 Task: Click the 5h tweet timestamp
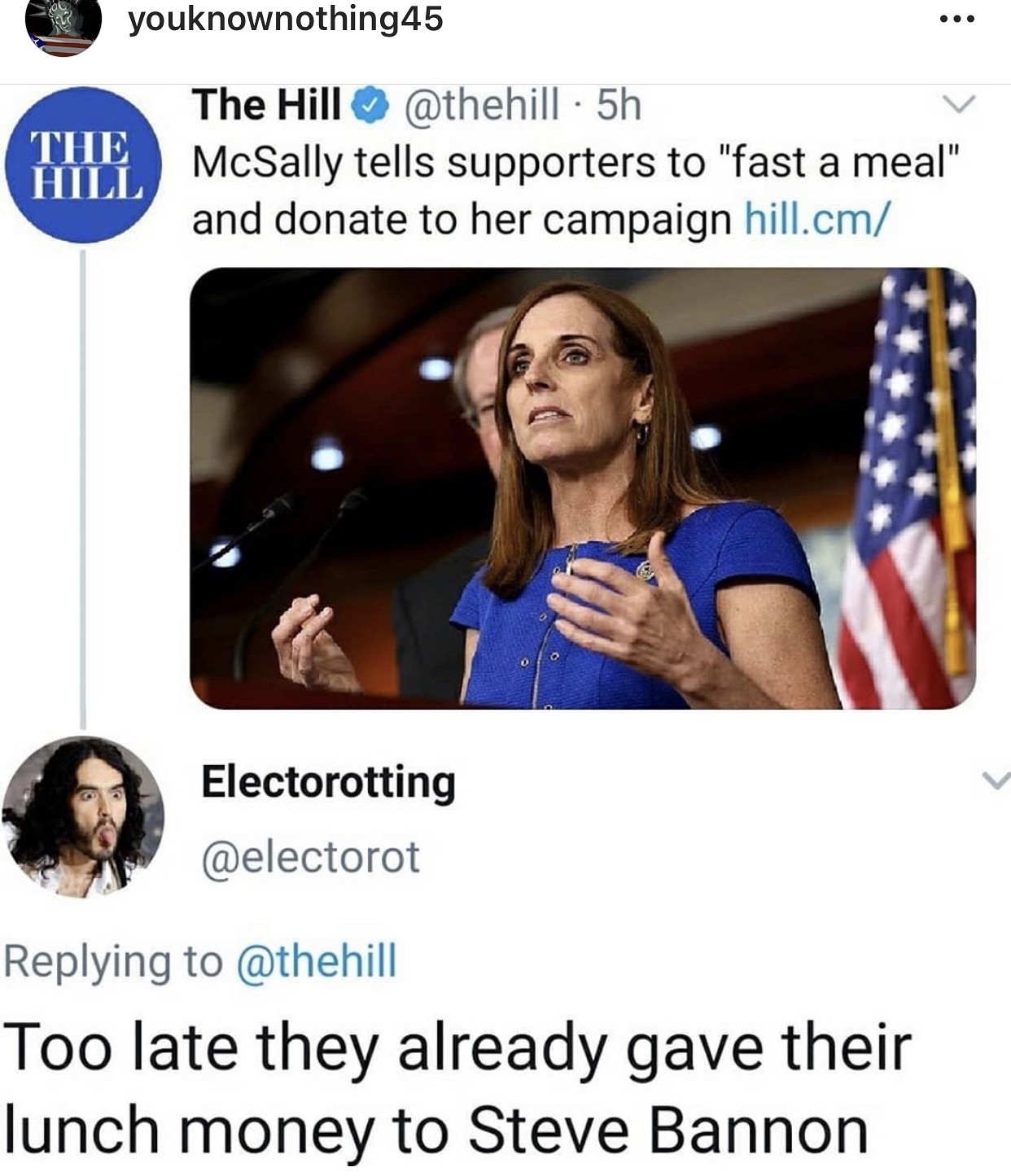[619, 105]
